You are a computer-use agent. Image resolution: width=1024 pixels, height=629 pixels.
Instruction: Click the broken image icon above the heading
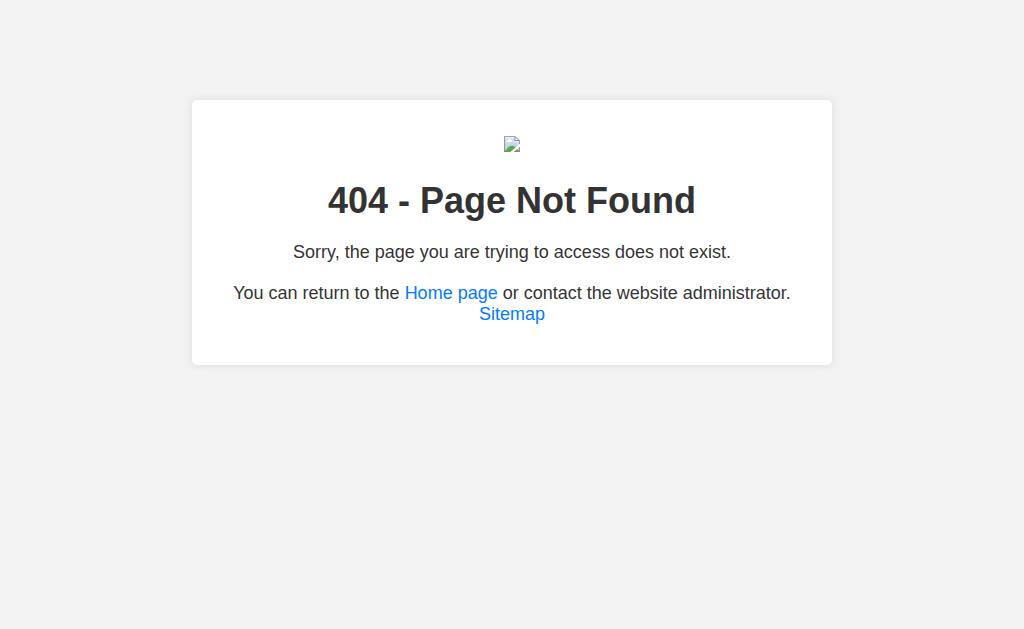point(511,144)
